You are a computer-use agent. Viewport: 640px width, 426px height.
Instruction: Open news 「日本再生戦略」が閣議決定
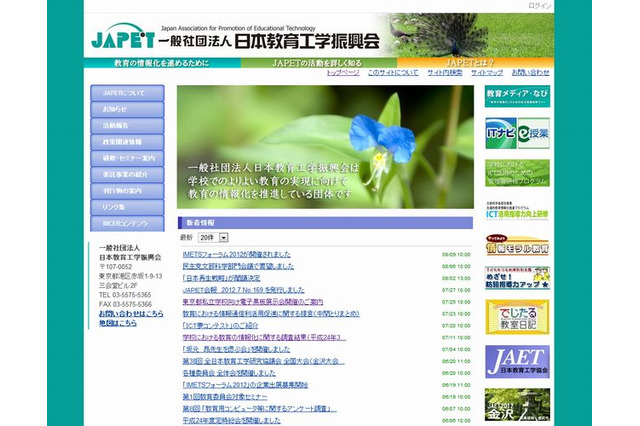click(222, 278)
